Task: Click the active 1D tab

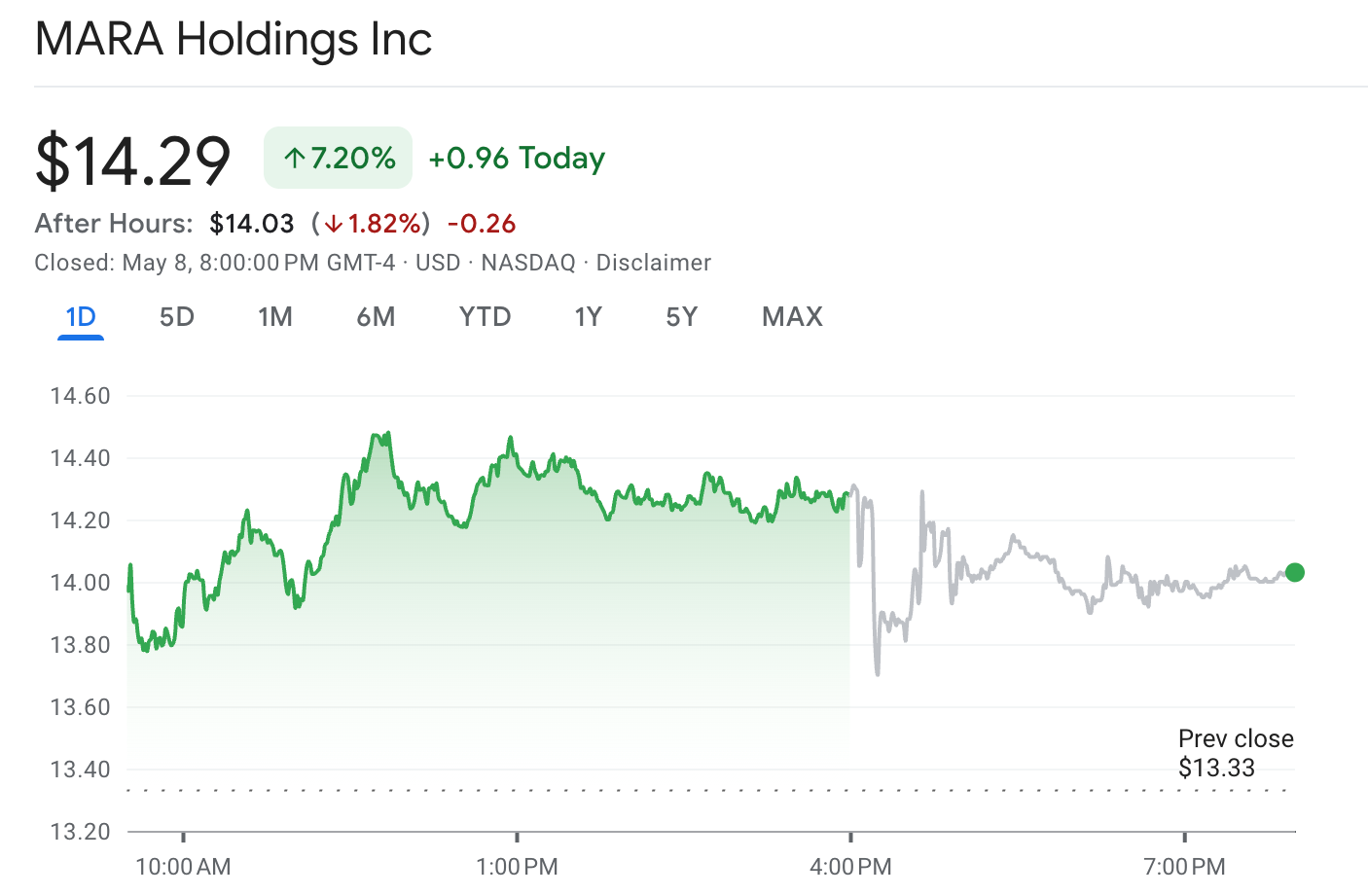Action: 81,316
